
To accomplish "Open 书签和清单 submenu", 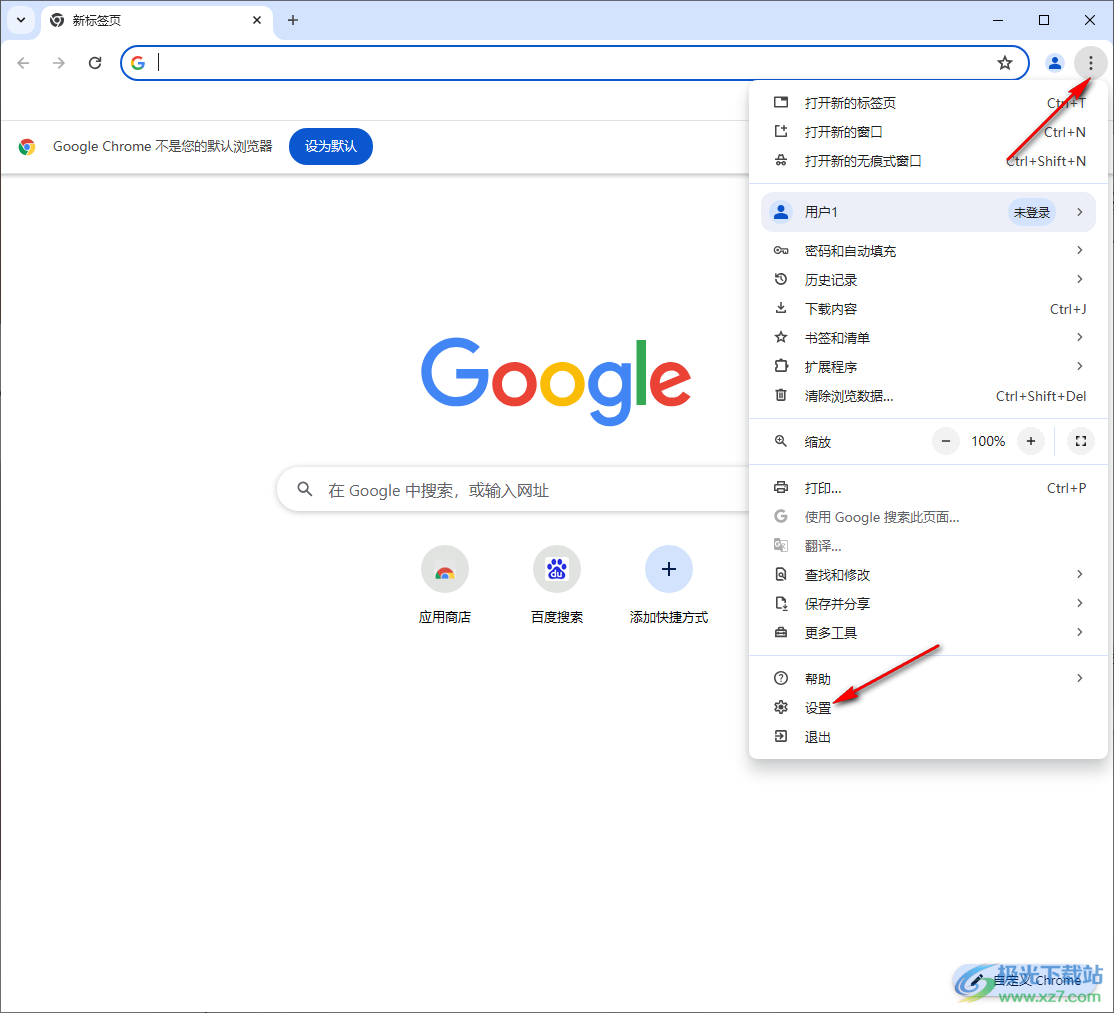I will (x=928, y=338).
